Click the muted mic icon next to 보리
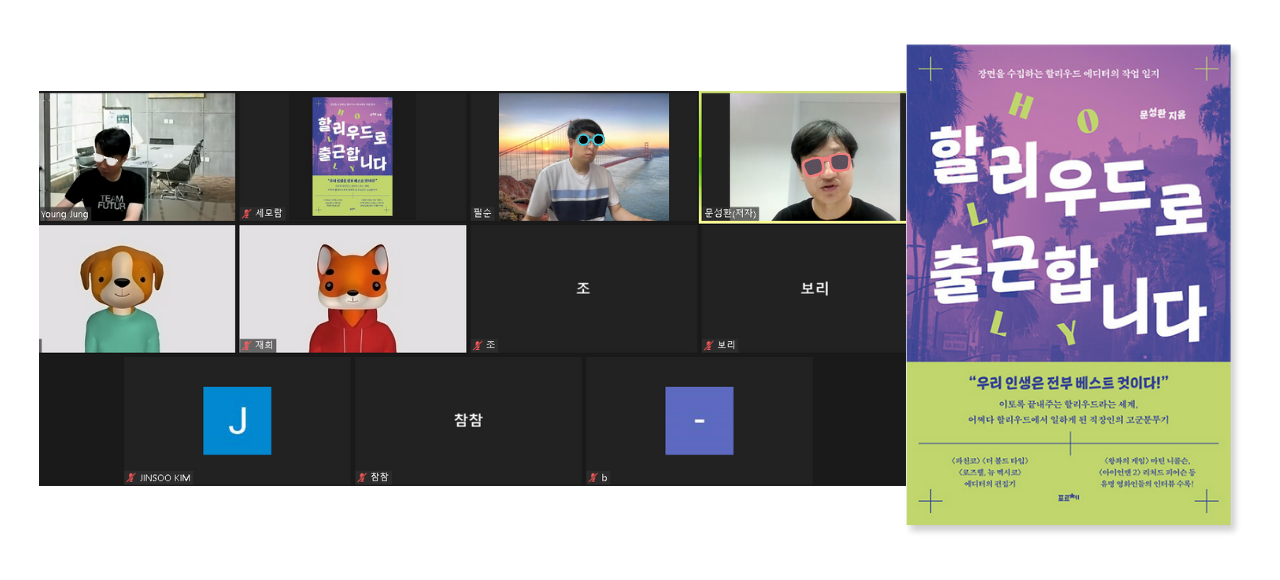Image resolution: width=1280 pixels, height=580 pixels. pyautogui.click(x=707, y=343)
